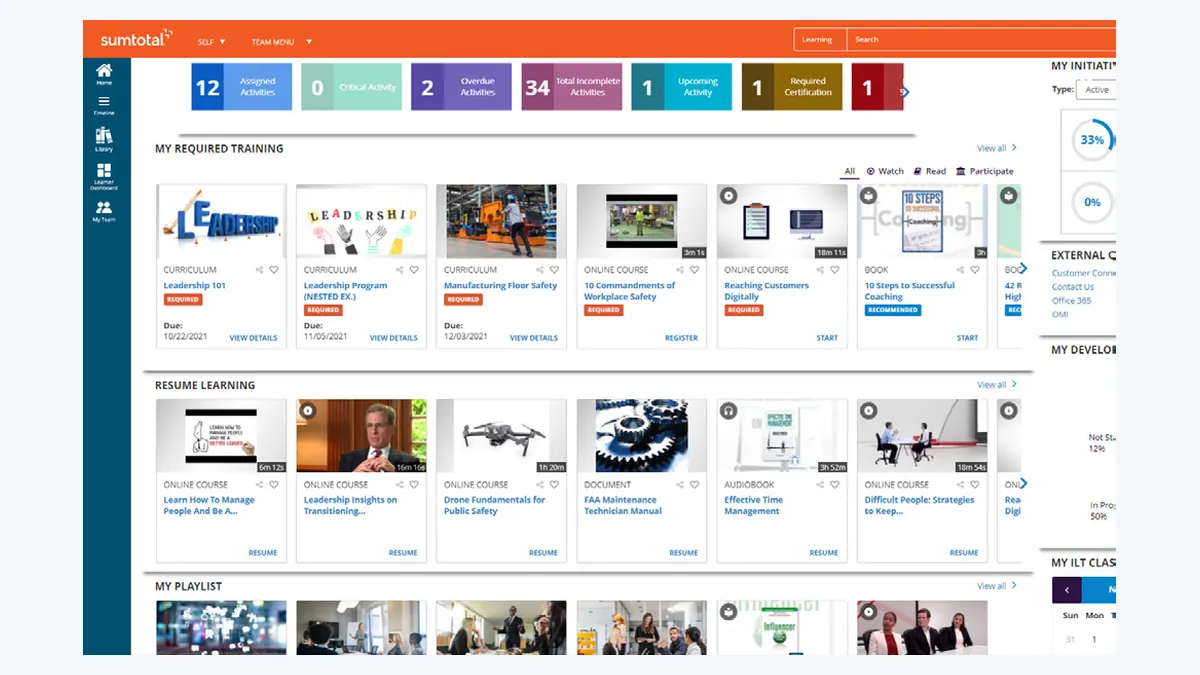The height and width of the screenshot is (675, 1200).
Task: Open the TEAM MENU dropdown
Action: click(282, 41)
